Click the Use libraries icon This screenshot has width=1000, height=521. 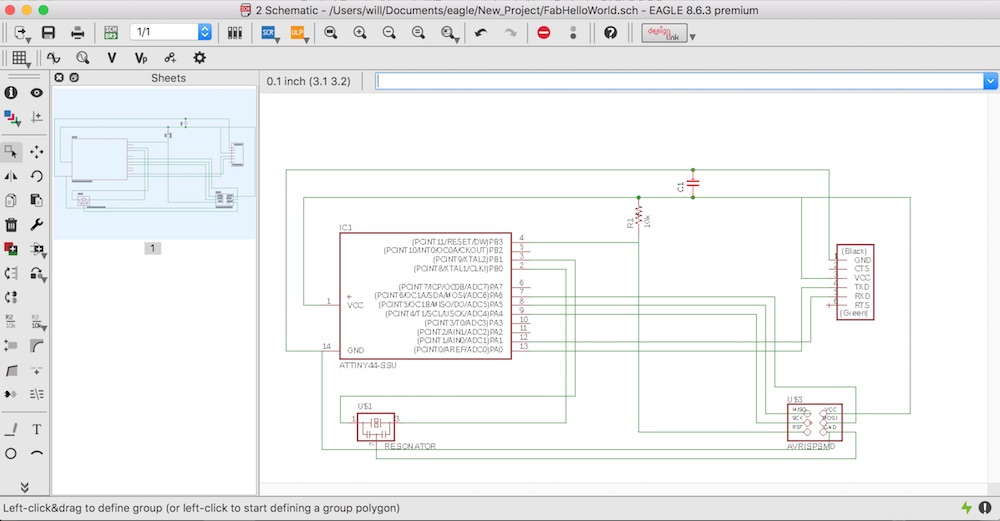(x=235, y=33)
